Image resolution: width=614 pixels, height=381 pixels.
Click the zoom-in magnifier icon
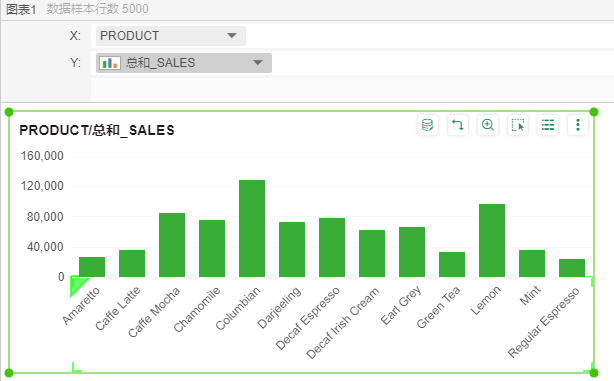488,125
